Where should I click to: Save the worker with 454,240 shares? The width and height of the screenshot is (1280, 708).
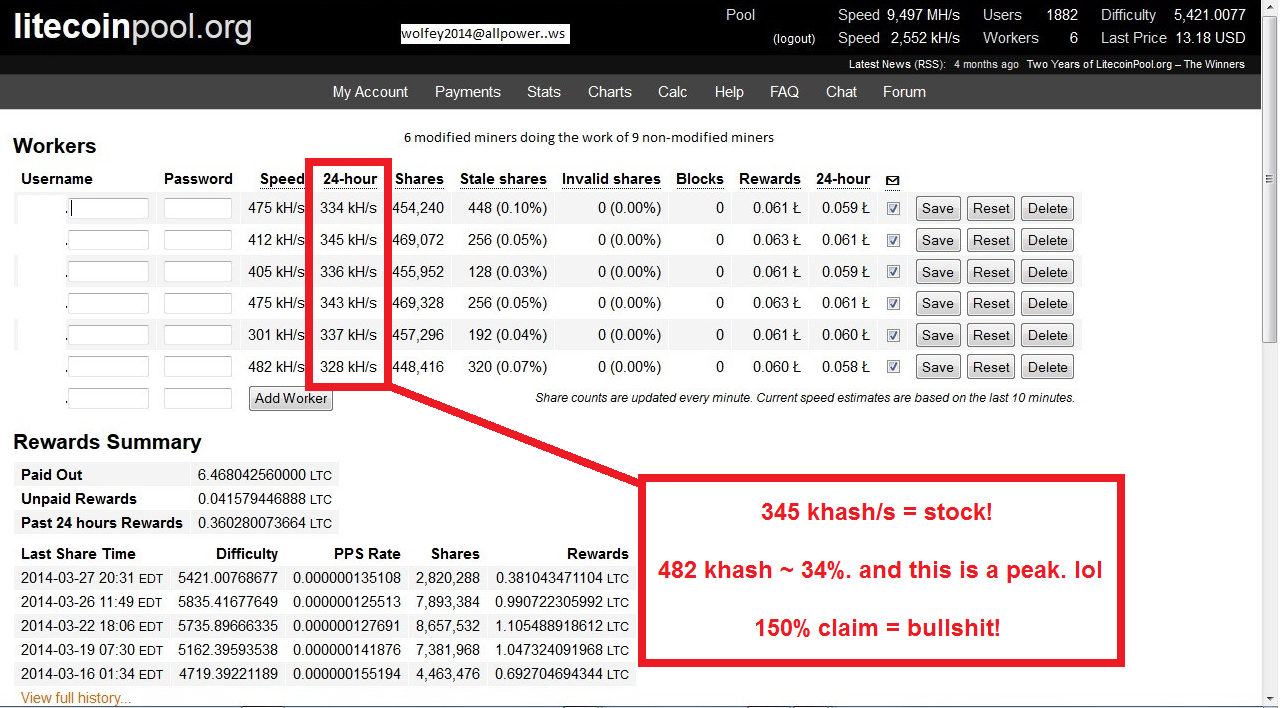[x=938, y=209]
